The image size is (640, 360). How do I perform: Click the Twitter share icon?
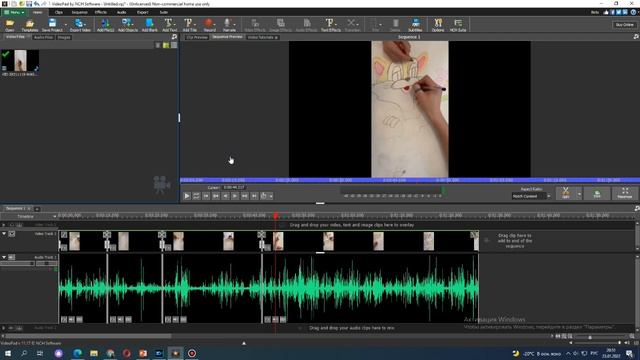[619, 12]
